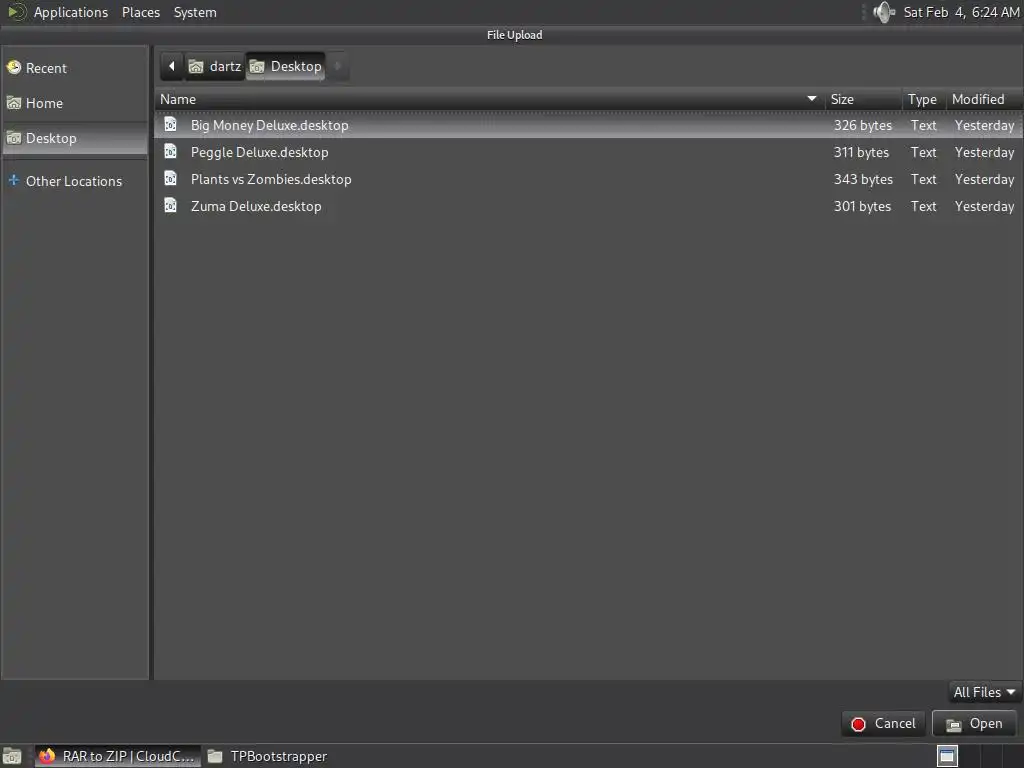Click the Big Money Deluxe.desktop file icon
The image size is (1024, 768).
[170, 124]
